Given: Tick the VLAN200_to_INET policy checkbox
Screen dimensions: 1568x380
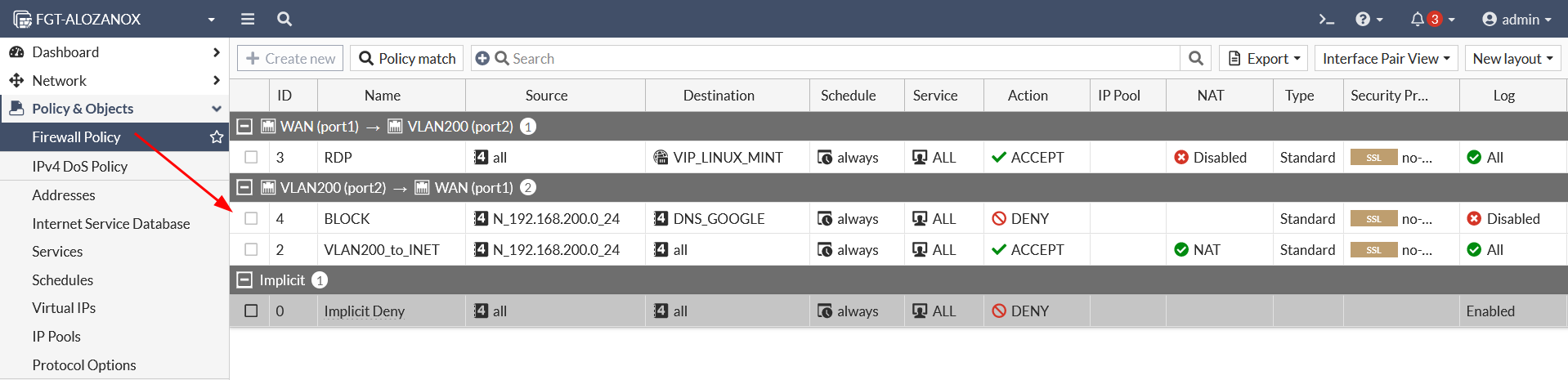Looking at the screenshot, I should click(251, 249).
